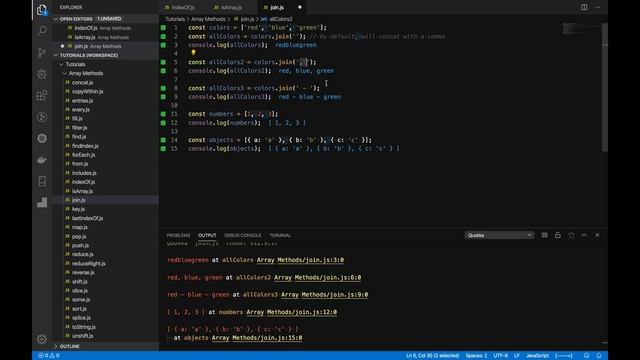
Task: Open copyWithin.js in the file tree
Action: click(87, 91)
